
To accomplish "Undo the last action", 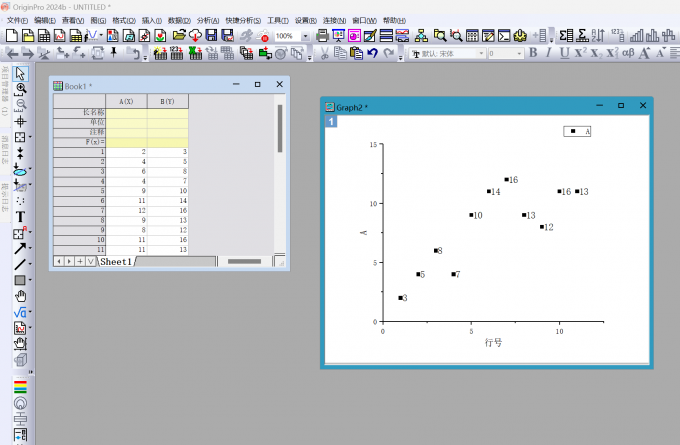I will [x=373, y=53].
